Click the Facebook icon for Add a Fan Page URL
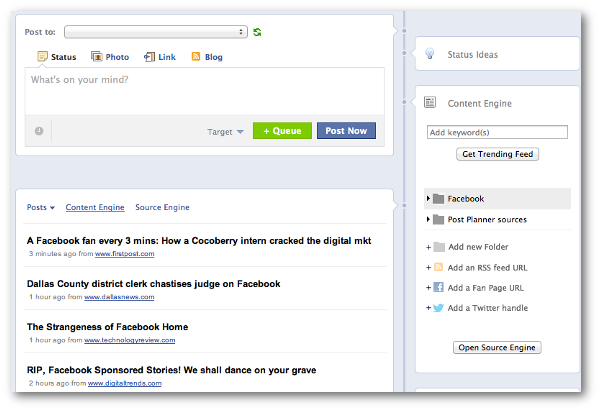The image size is (600, 411). [x=439, y=287]
